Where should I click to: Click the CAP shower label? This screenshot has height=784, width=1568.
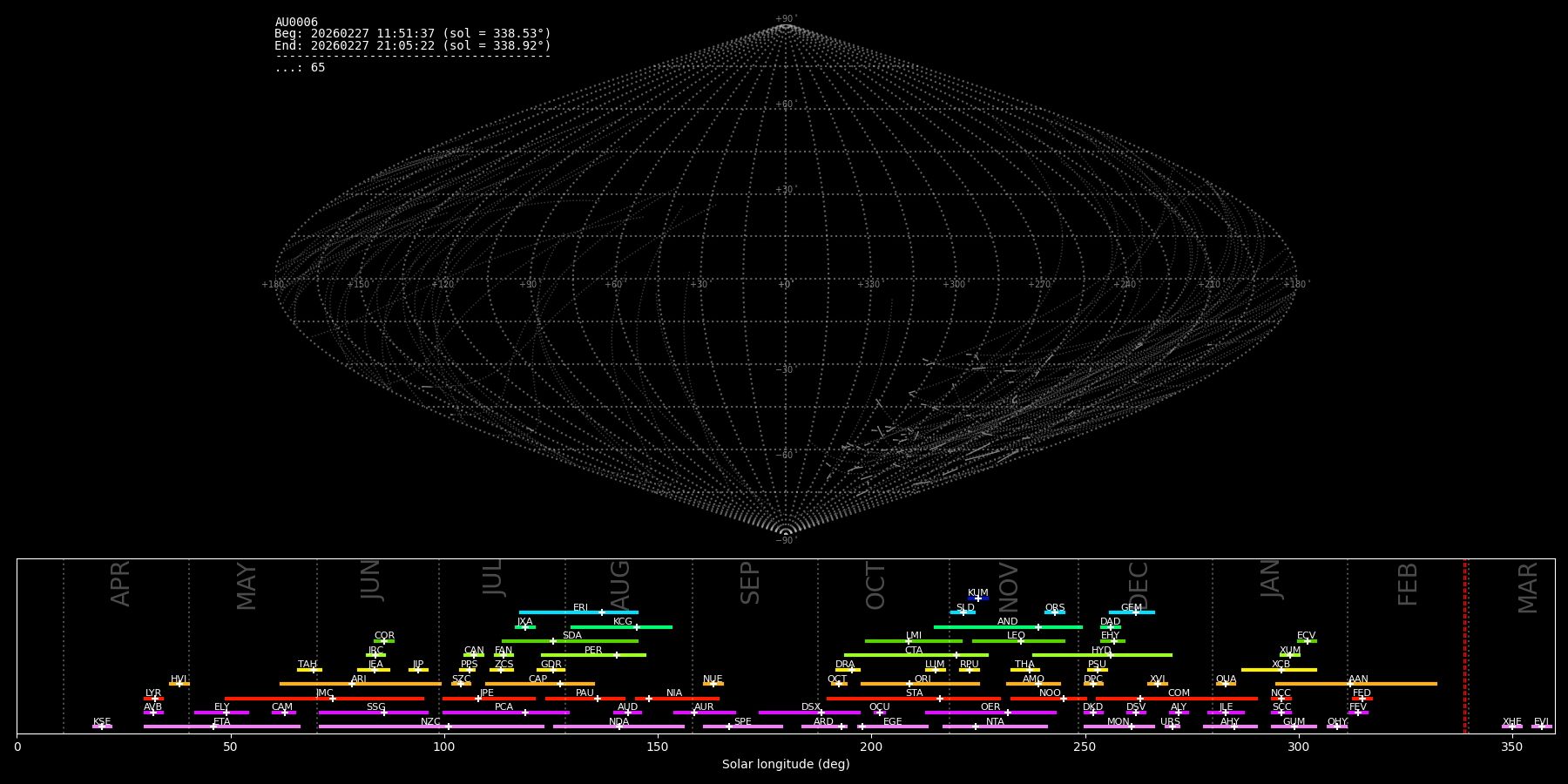point(538,679)
